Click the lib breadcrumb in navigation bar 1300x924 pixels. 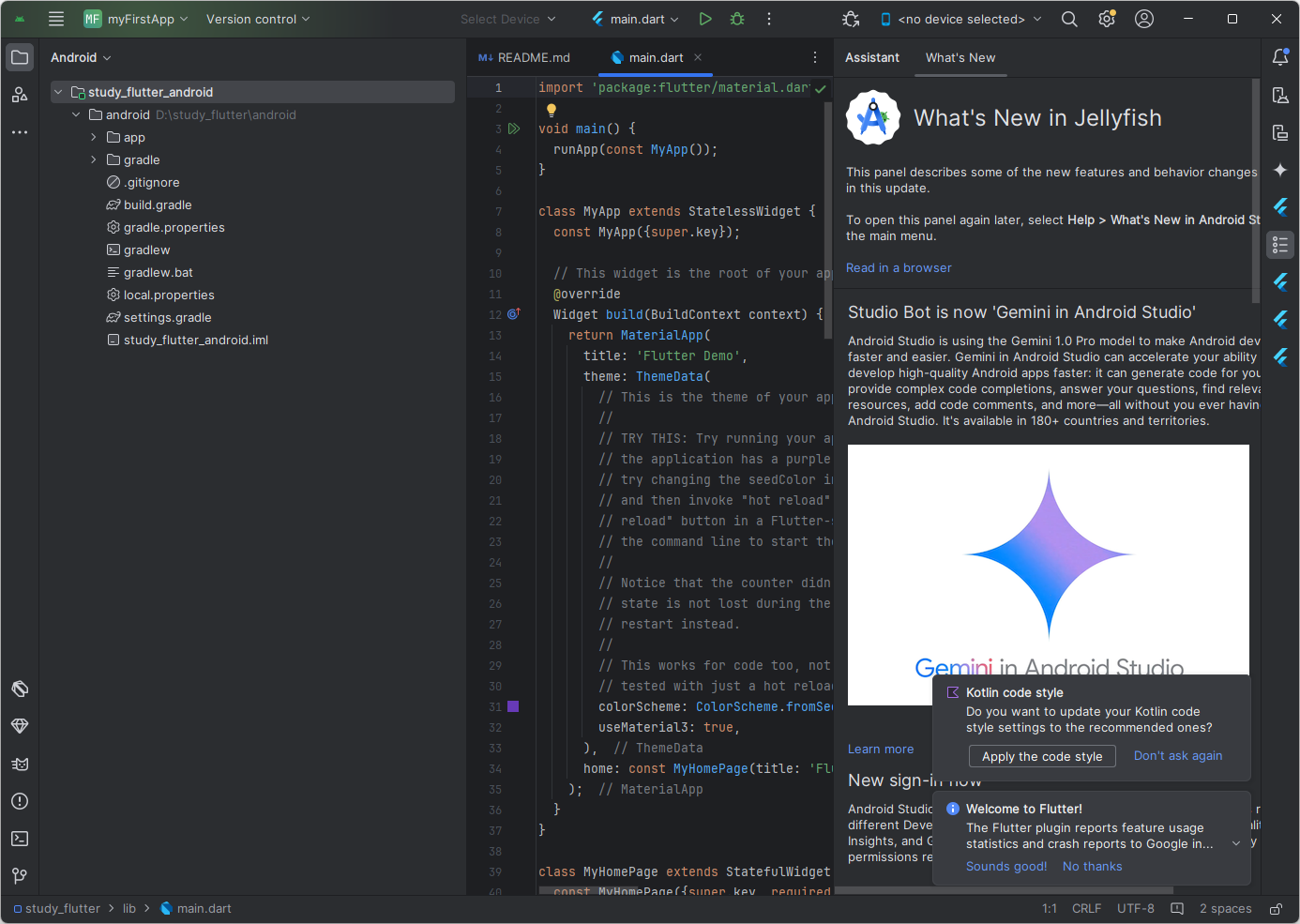[129, 908]
